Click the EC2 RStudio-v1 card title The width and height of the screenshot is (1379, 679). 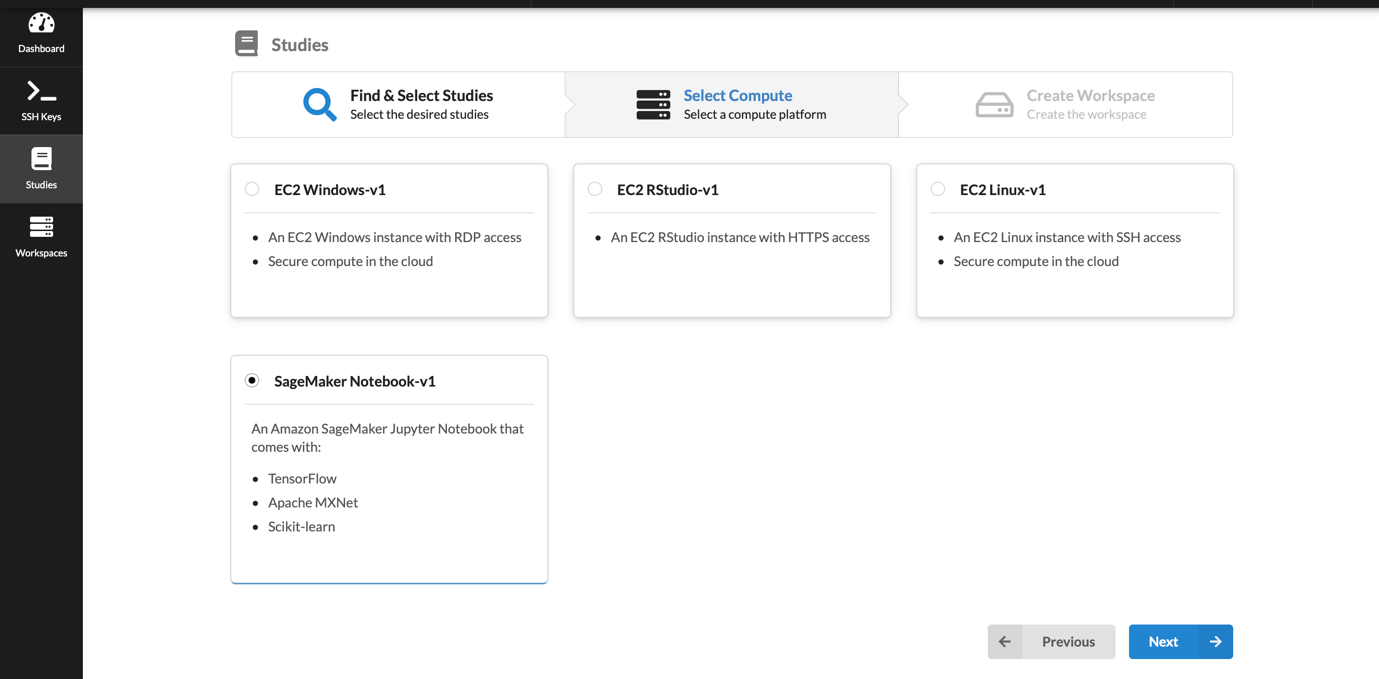tap(668, 189)
